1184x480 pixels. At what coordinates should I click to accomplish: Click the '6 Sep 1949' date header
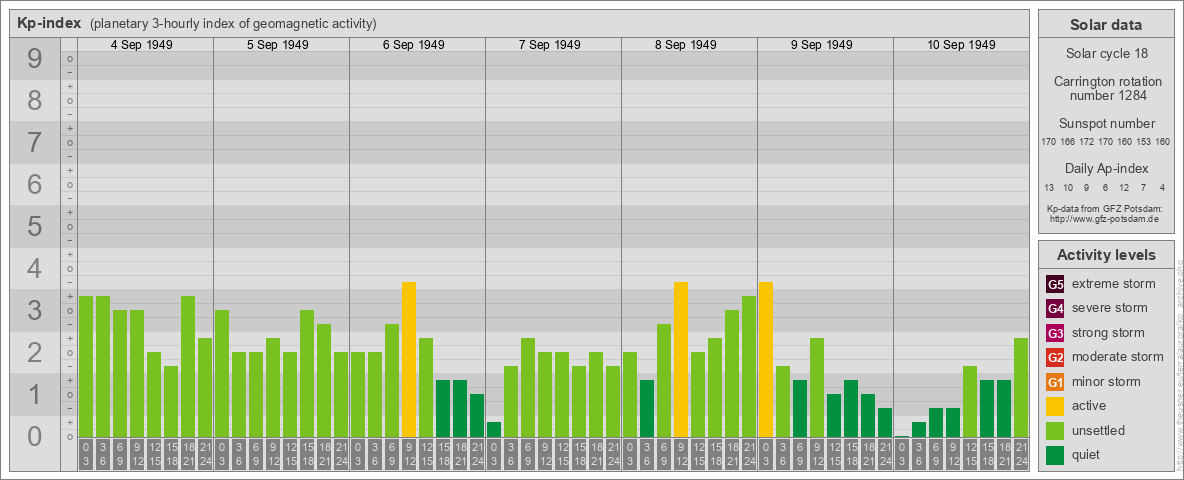pos(414,45)
